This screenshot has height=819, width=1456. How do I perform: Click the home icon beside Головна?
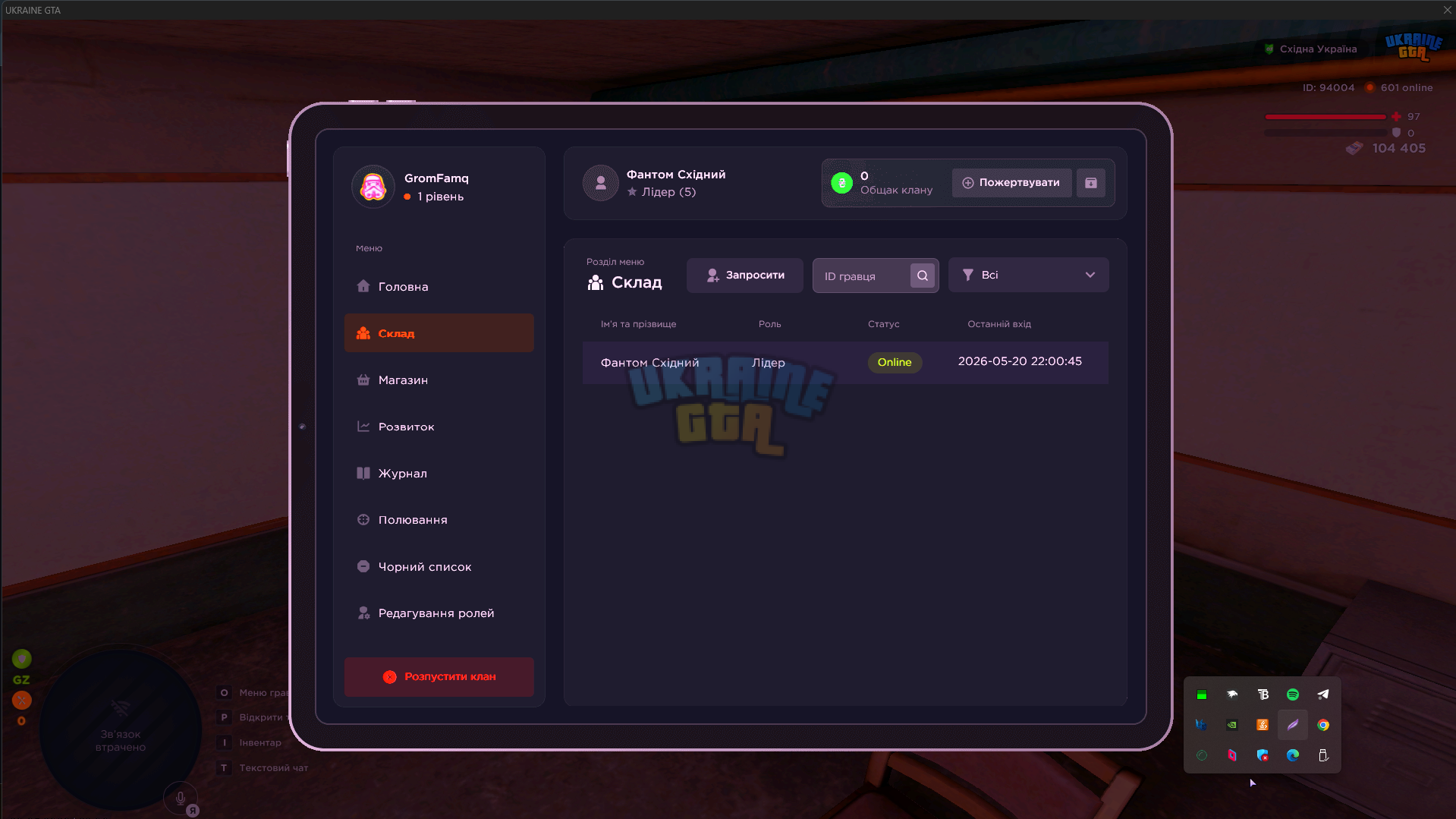point(363,286)
